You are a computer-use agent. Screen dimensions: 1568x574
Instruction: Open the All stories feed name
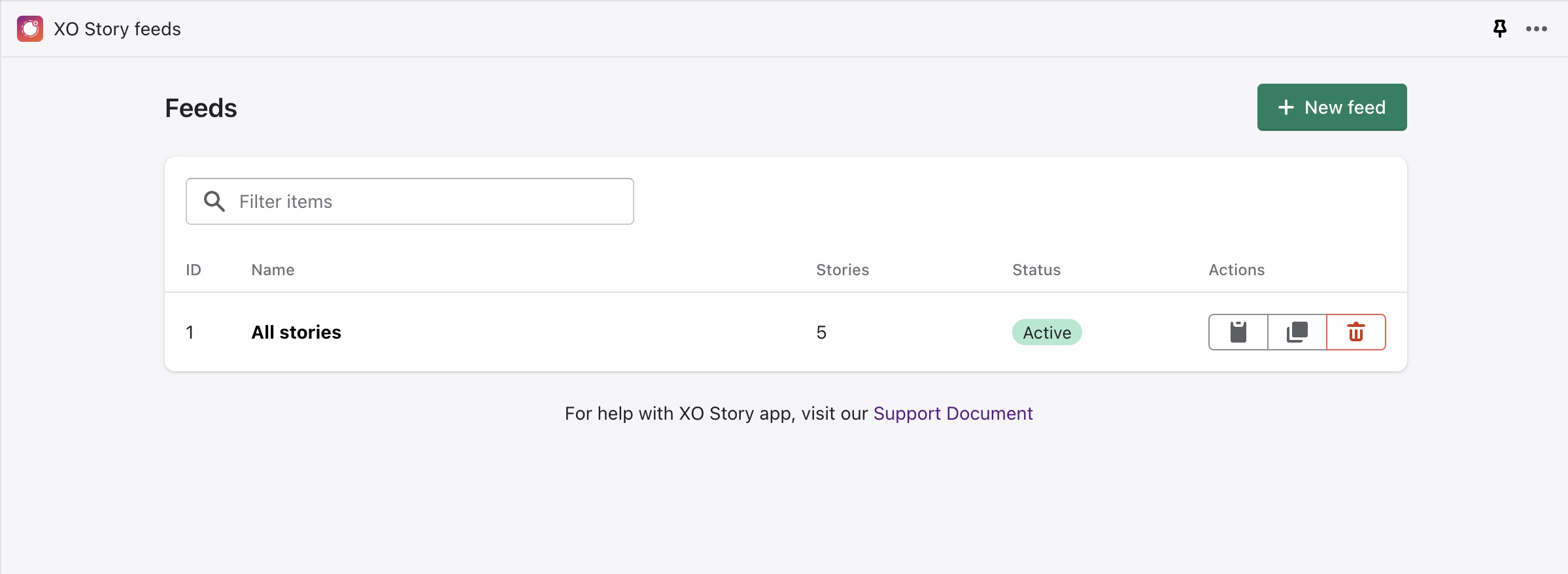(x=296, y=332)
